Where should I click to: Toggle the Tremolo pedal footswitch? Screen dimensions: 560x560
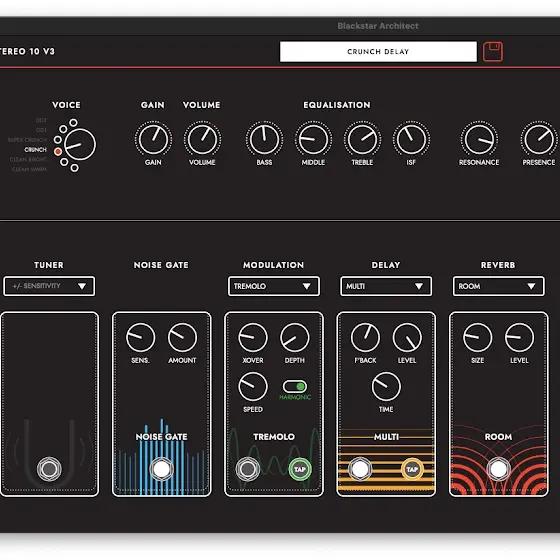[248, 469]
